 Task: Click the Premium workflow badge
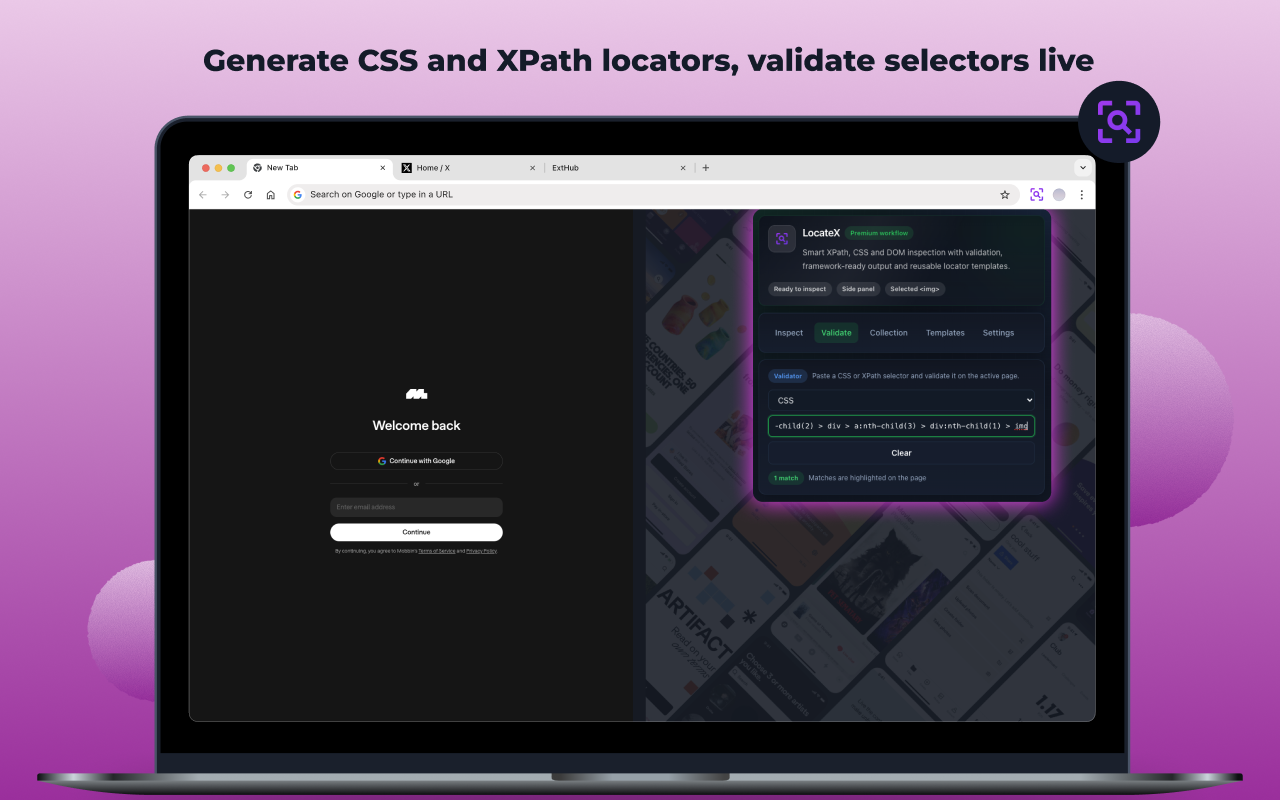pyautogui.click(x=879, y=233)
